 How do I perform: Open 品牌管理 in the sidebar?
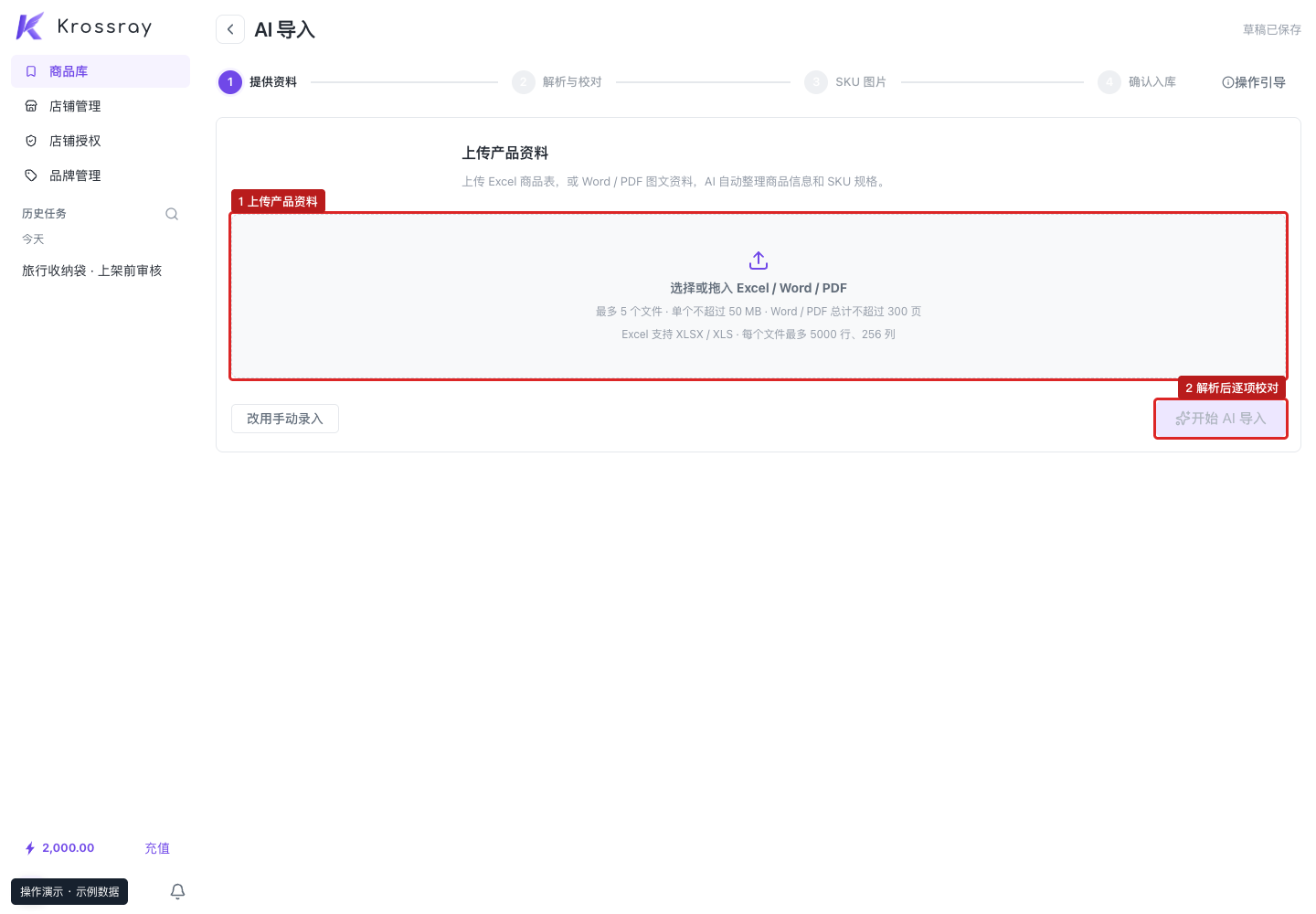coord(101,175)
